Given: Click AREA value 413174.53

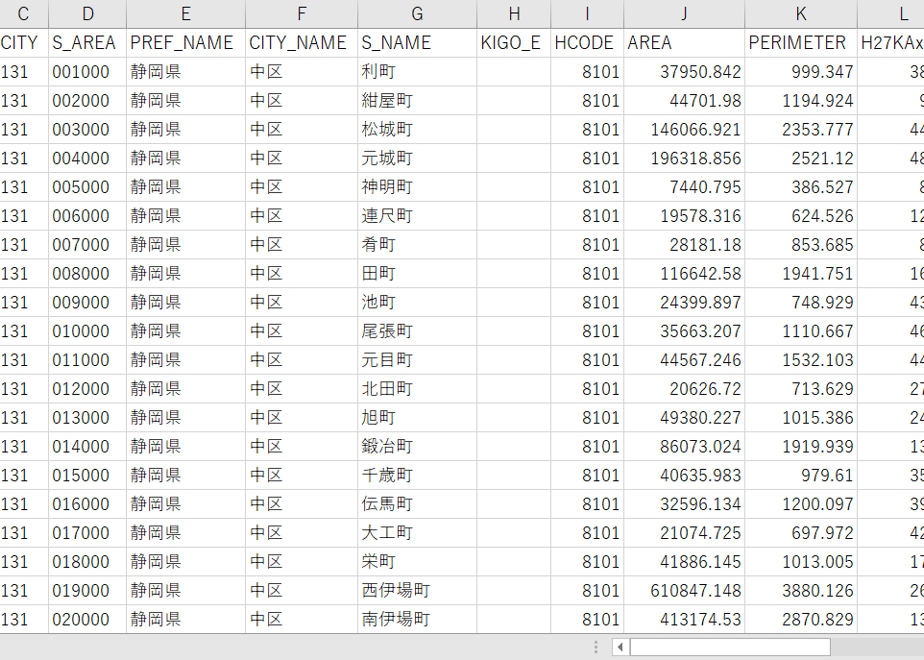Looking at the screenshot, I should (x=684, y=620).
